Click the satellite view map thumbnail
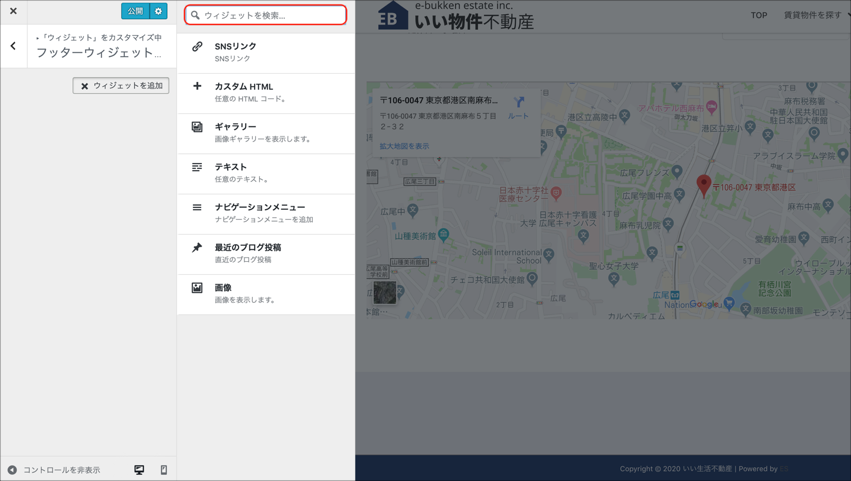The width and height of the screenshot is (851, 481). [385, 292]
